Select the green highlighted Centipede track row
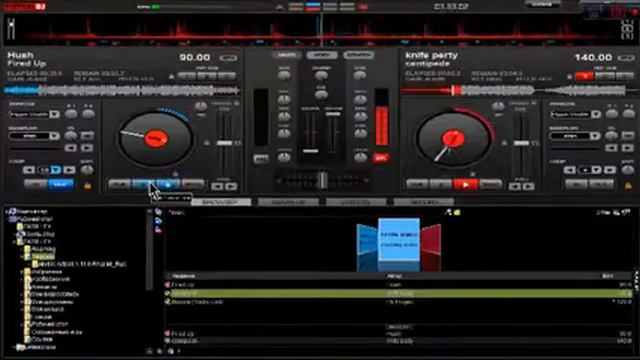The height and width of the screenshot is (360, 640). (x=399, y=293)
